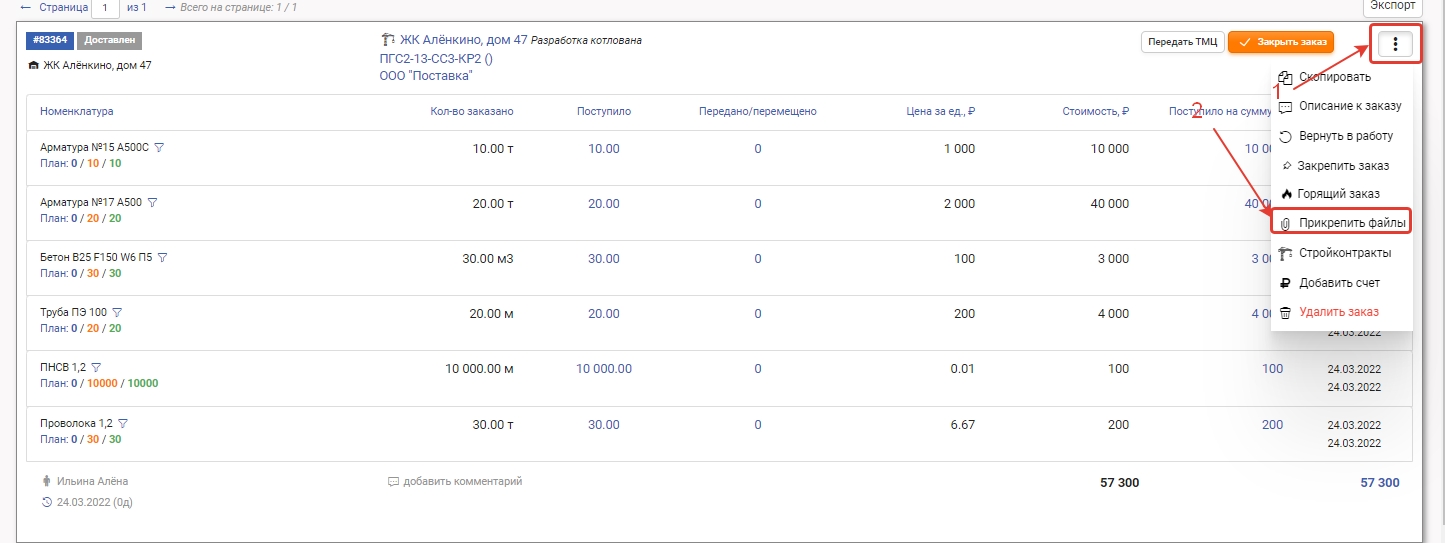Viewport: 1445px width, 543px height.
Task: Go to next page arrow
Action: (170, 7)
